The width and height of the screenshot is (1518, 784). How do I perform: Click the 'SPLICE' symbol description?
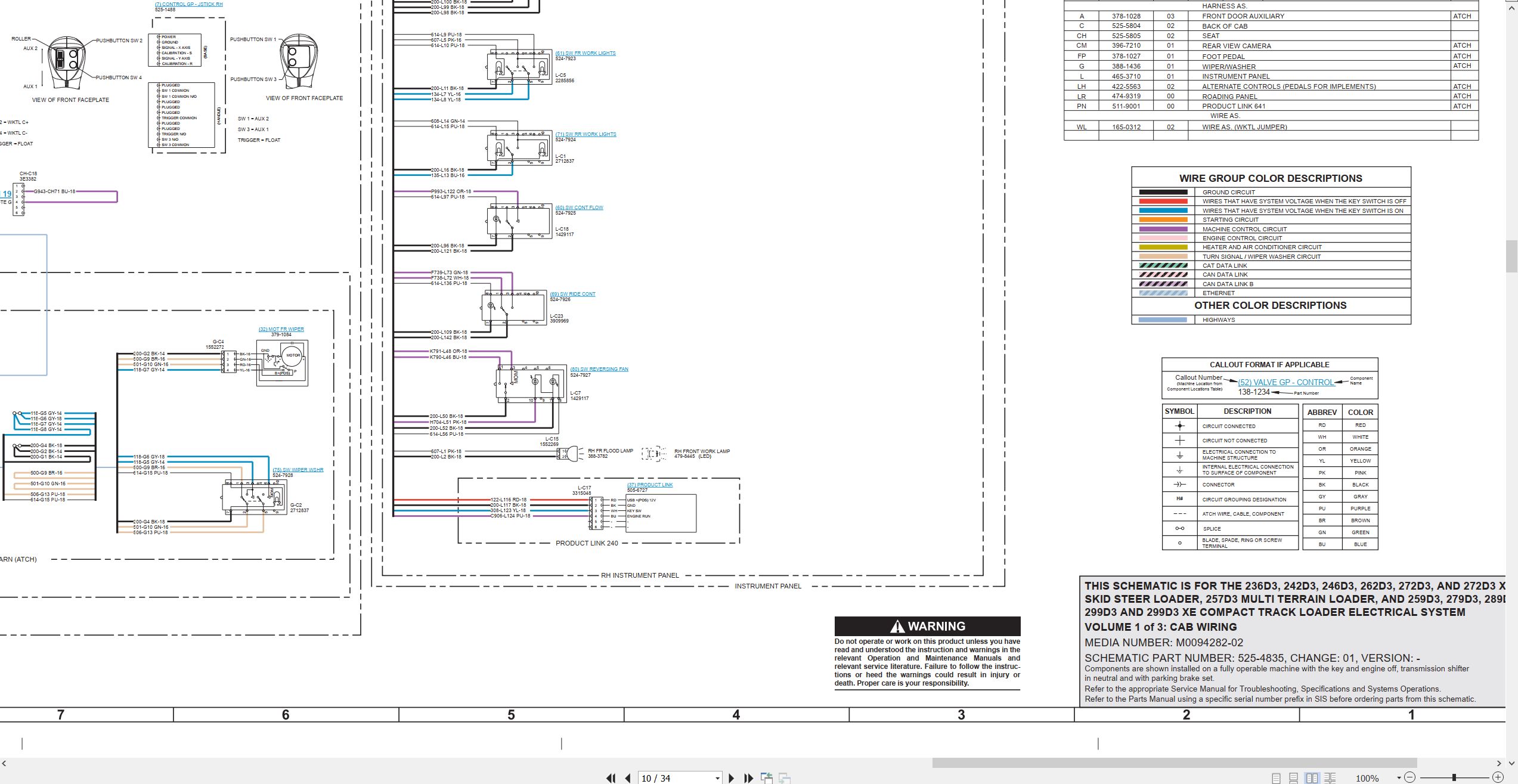(1212, 529)
